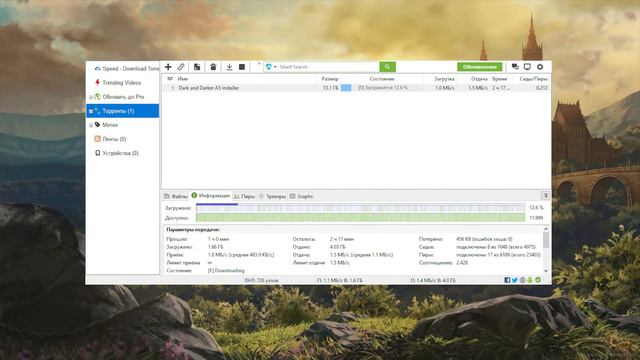
Task: Switch to the Graphs tab
Action: point(301,196)
